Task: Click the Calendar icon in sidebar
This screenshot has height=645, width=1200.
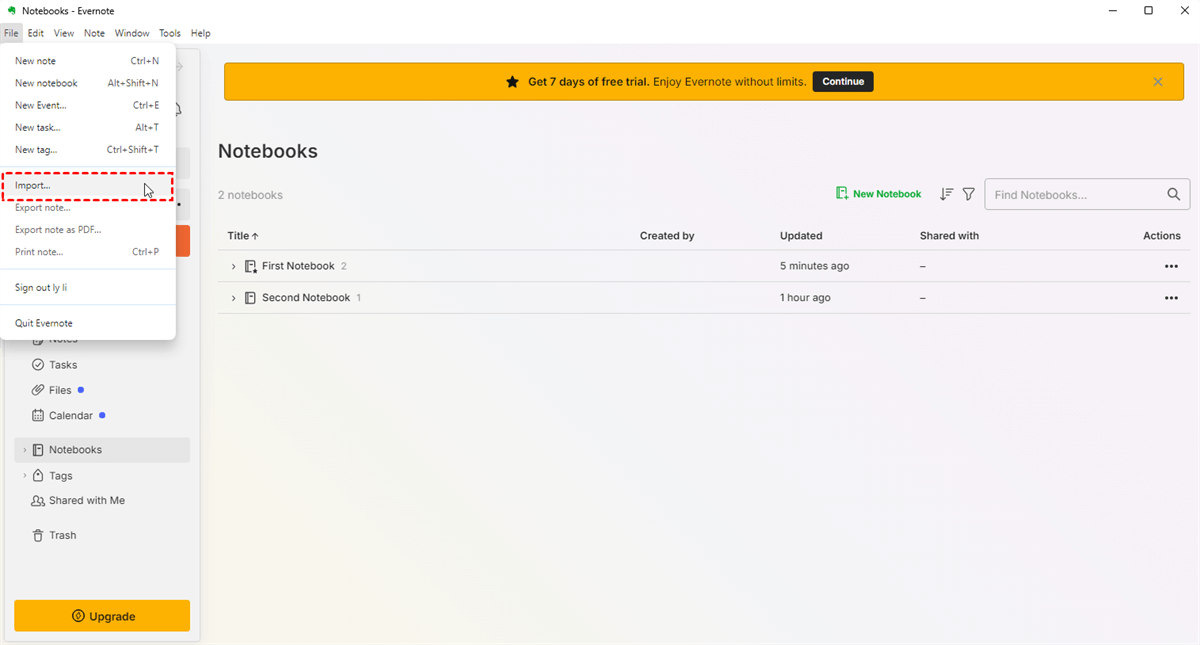Action: click(x=38, y=415)
